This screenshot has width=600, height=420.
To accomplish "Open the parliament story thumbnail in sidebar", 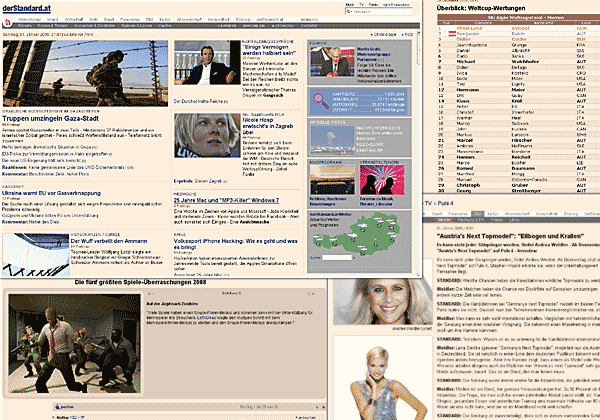I will (332, 62).
